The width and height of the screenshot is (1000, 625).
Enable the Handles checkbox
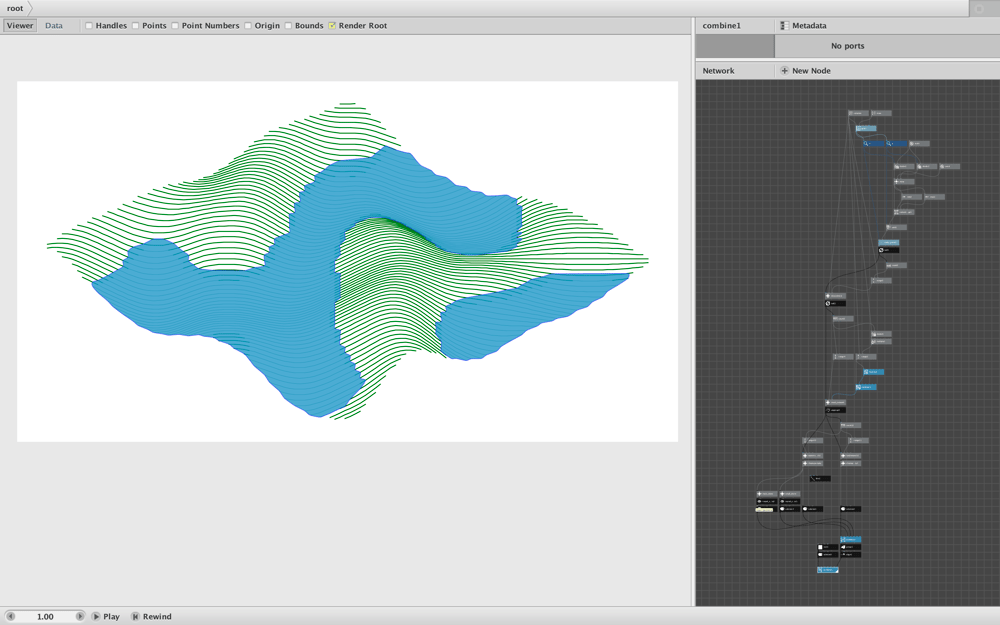pos(89,26)
